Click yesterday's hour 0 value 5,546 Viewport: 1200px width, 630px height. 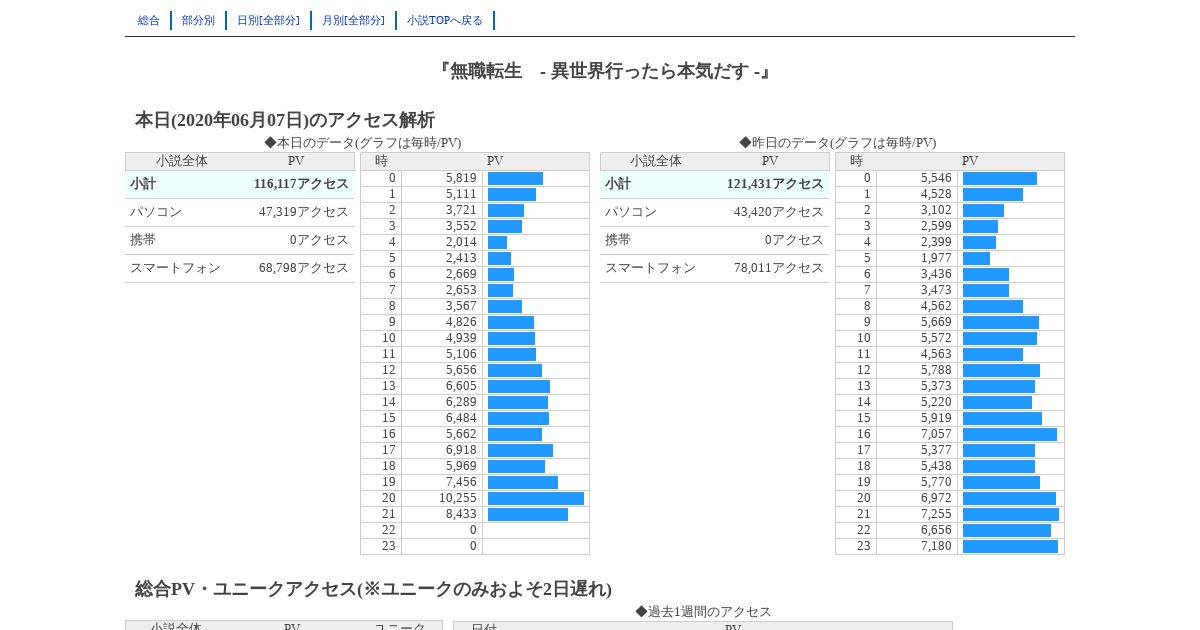(x=936, y=178)
